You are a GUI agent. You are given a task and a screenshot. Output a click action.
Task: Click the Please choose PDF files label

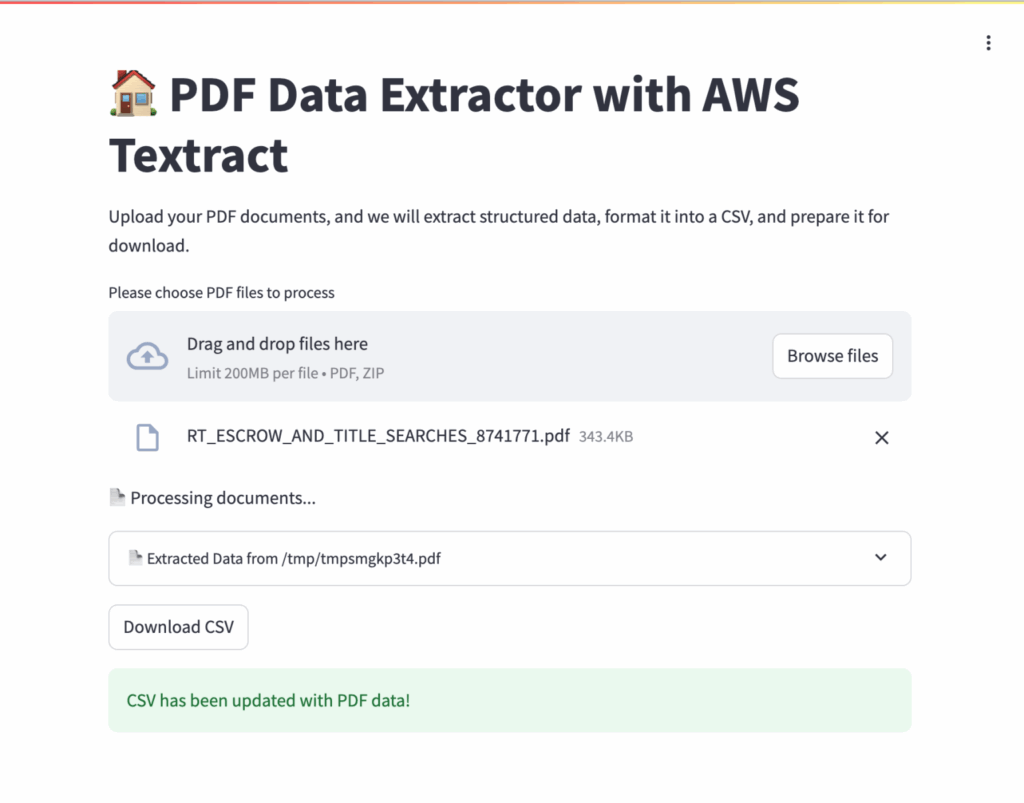[x=221, y=293]
